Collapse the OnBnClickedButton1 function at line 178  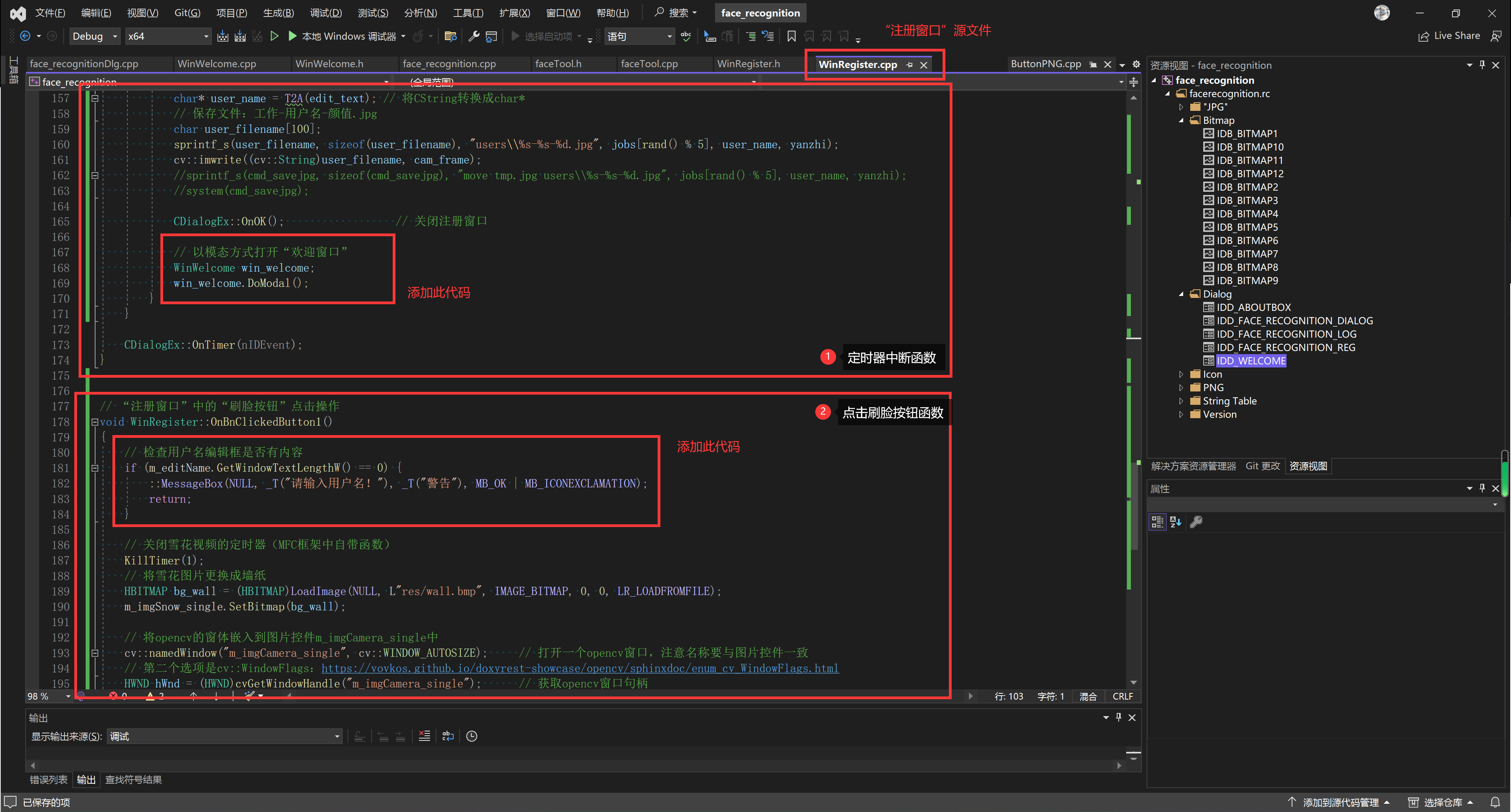point(94,422)
